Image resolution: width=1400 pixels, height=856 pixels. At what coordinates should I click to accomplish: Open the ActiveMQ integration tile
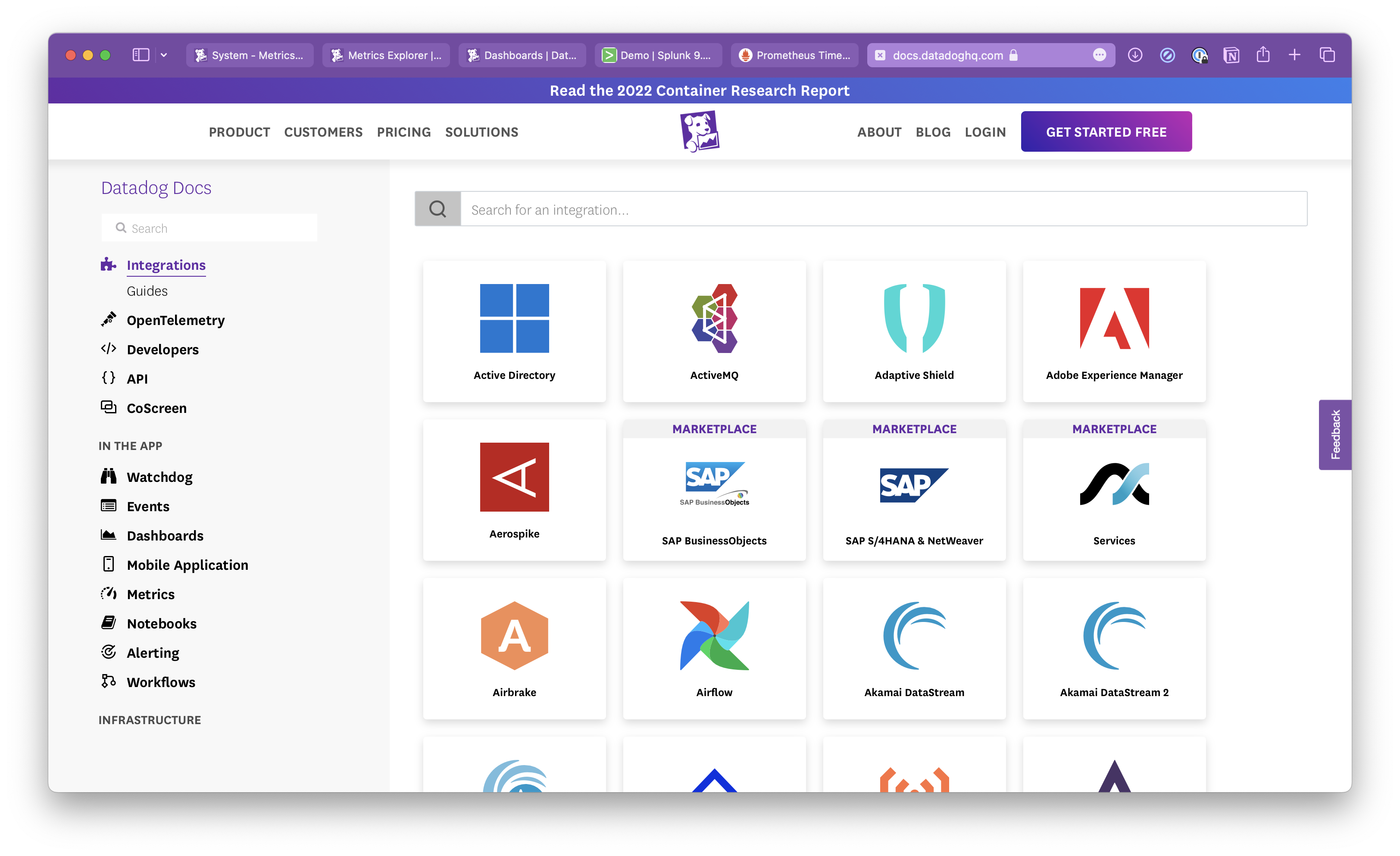(714, 331)
